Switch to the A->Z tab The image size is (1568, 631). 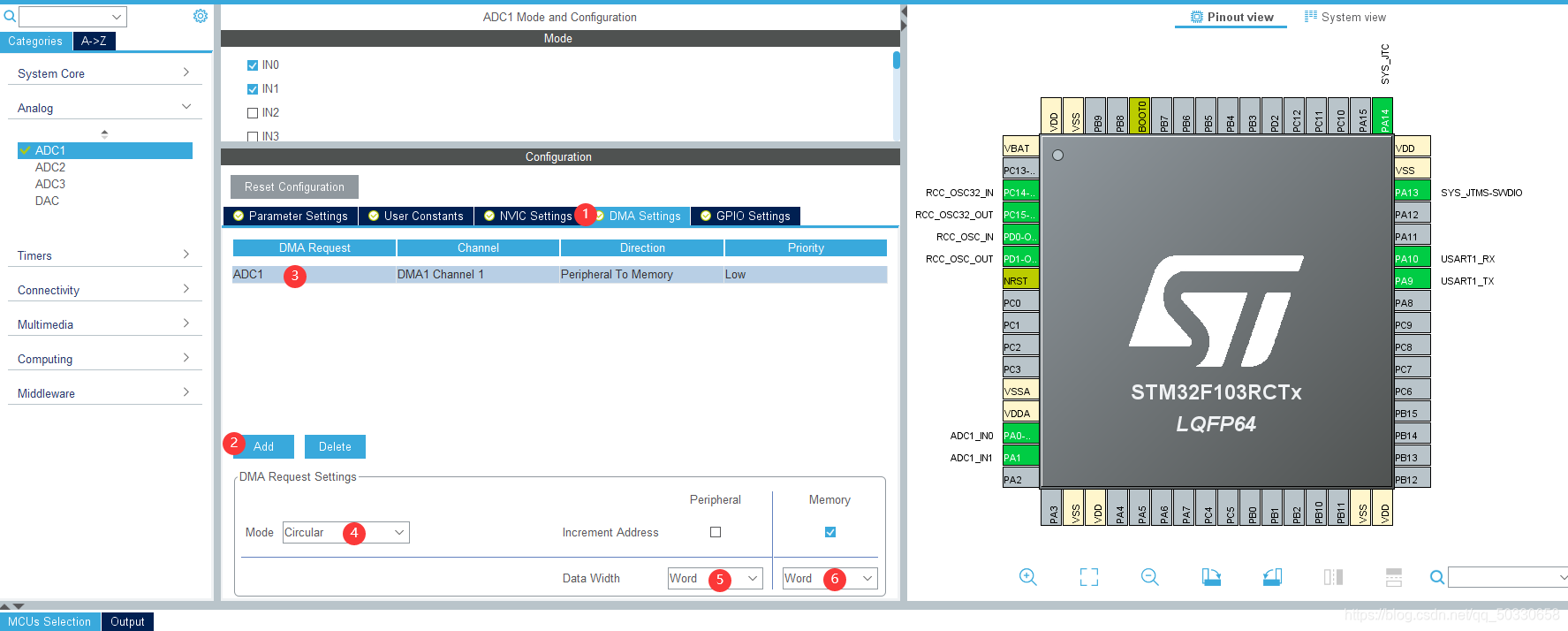[x=94, y=41]
